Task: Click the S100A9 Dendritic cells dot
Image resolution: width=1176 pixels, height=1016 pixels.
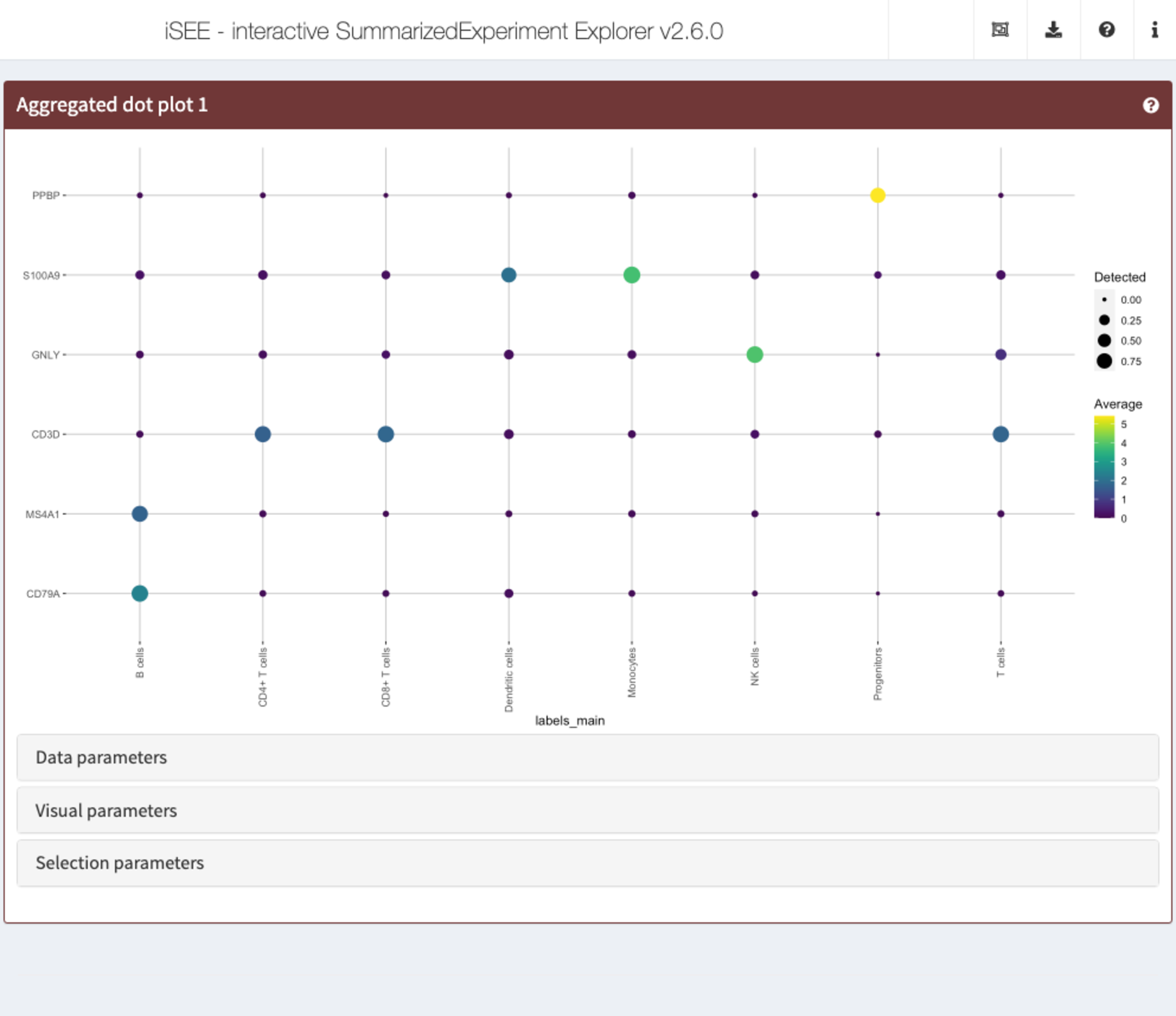Action: tap(509, 275)
